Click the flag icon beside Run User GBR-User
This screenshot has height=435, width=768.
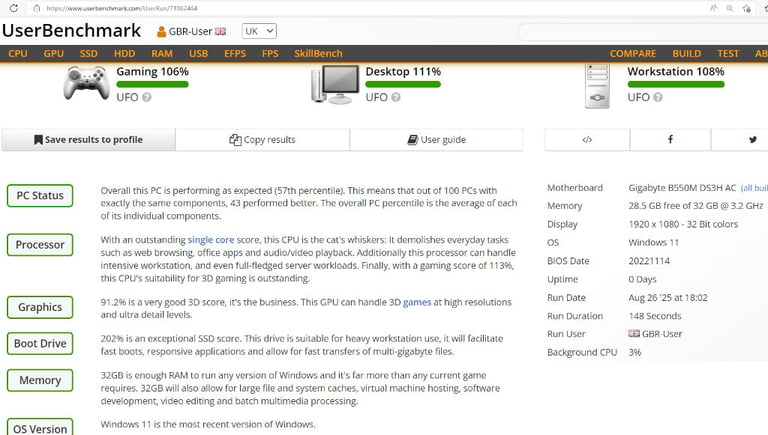click(634, 334)
